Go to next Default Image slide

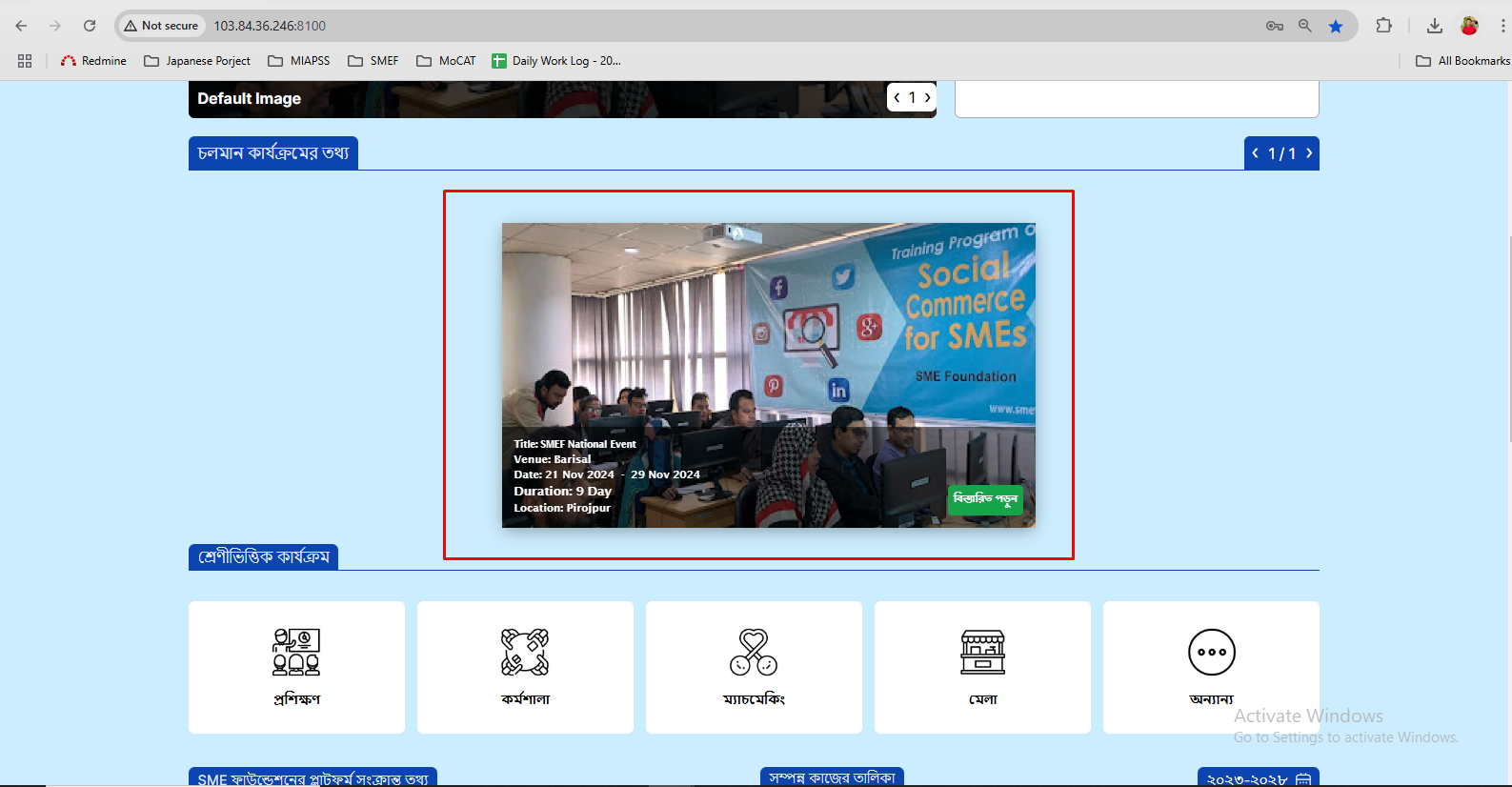pyautogui.click(x=927, y=97)
